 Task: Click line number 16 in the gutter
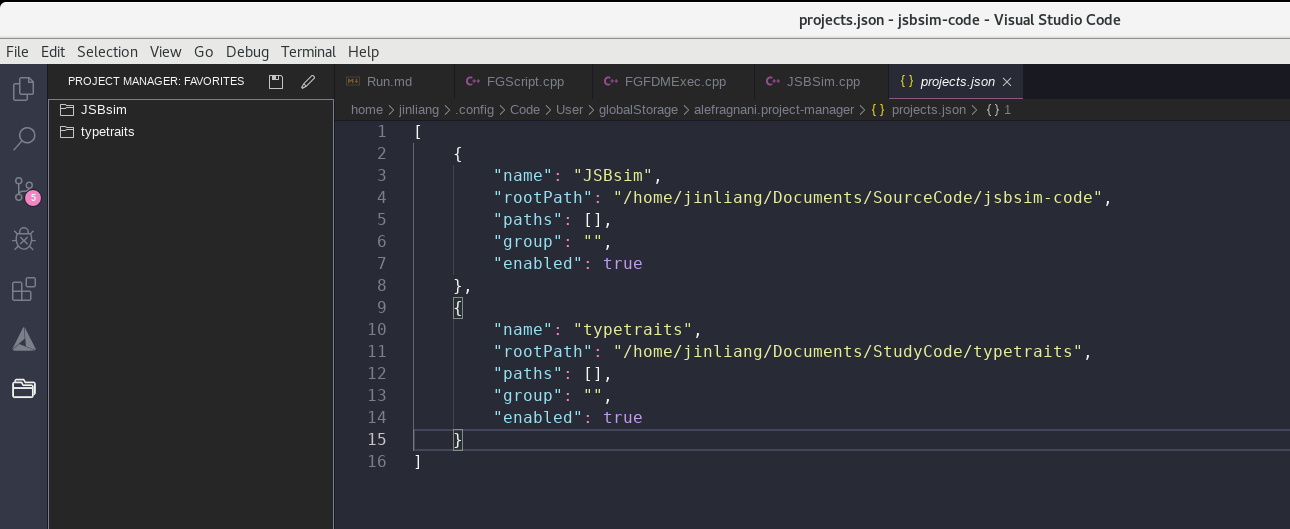[x=376, y=461]
